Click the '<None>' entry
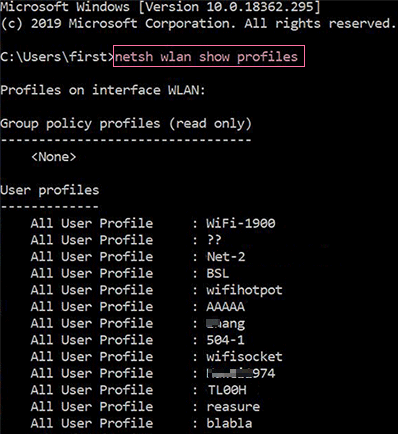Viewport: 398px width, 434px height. pos(54,157)
